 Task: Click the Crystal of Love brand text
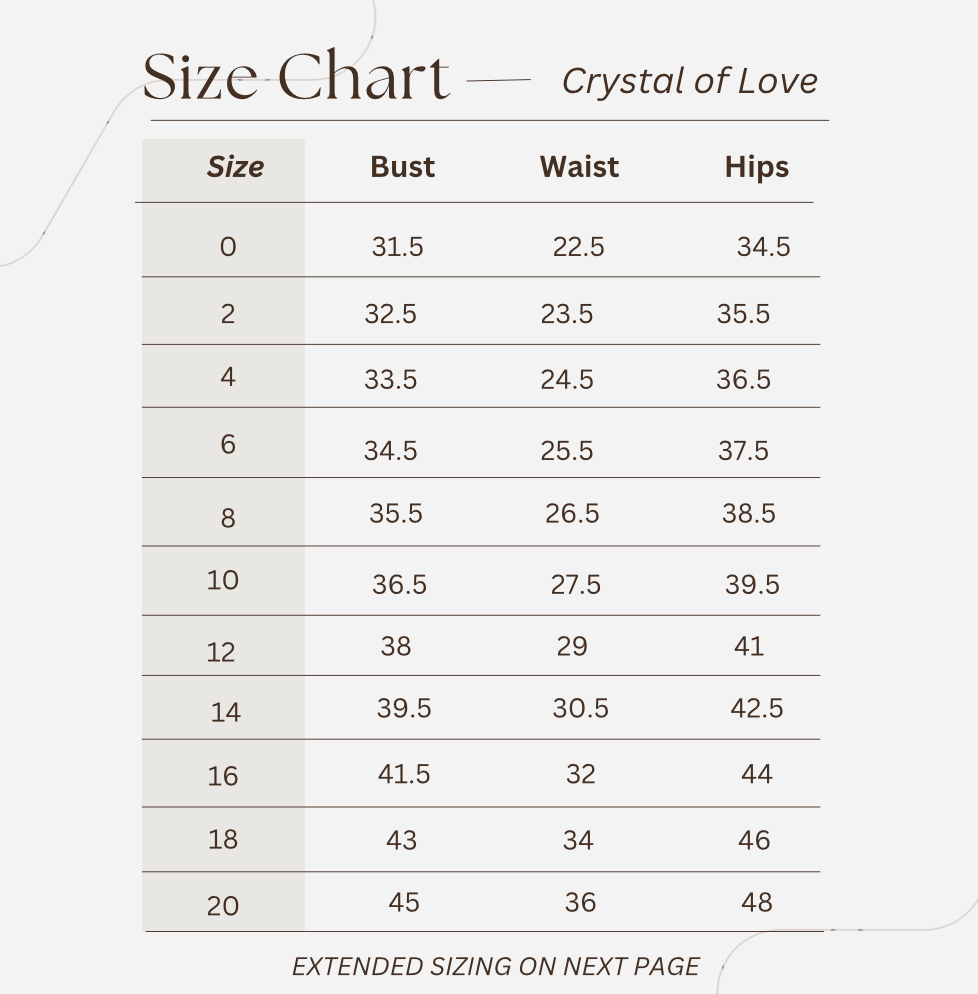(689, 81)
